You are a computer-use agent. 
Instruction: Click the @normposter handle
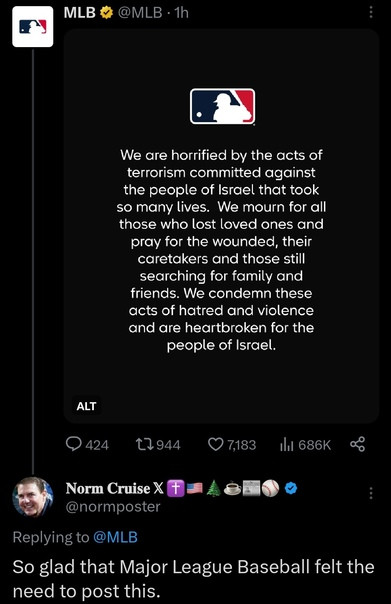113,507
